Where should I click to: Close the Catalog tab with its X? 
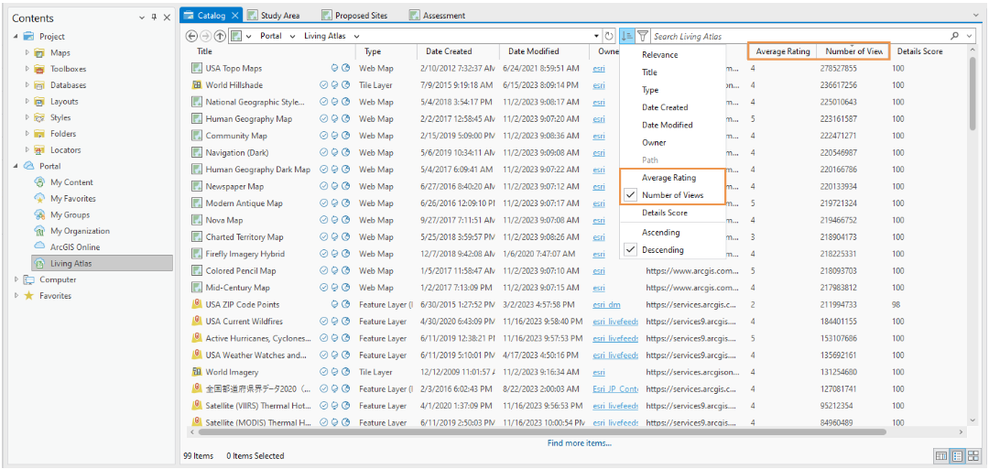click(x=235, y=15)
